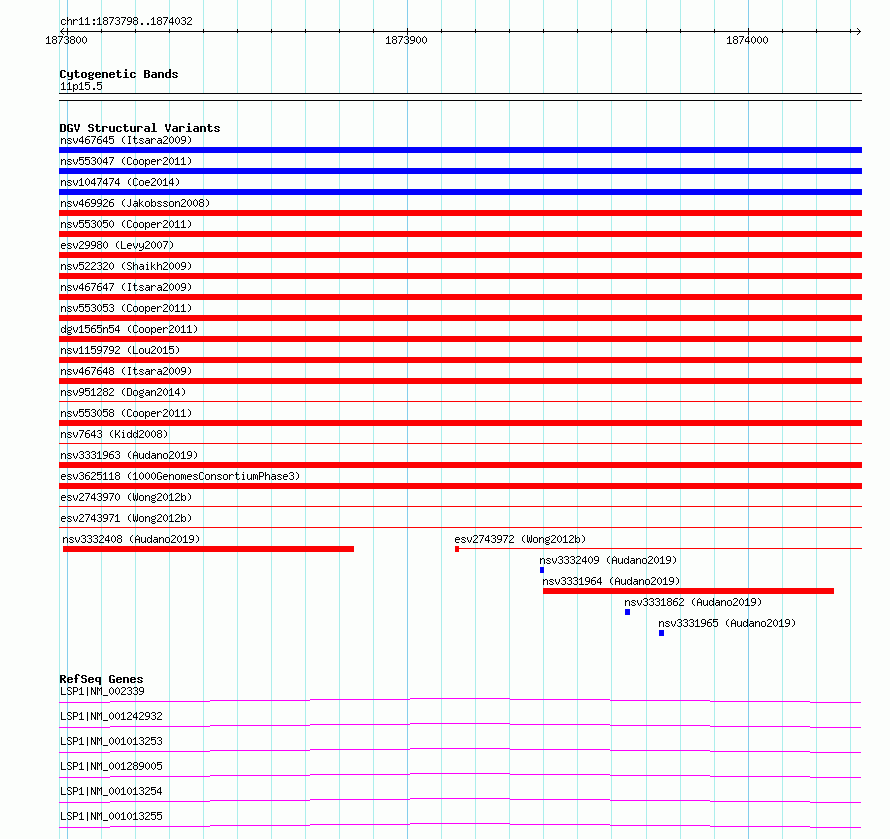Select esv2743972 (Wong2012b) variant label

pos(520,539)
